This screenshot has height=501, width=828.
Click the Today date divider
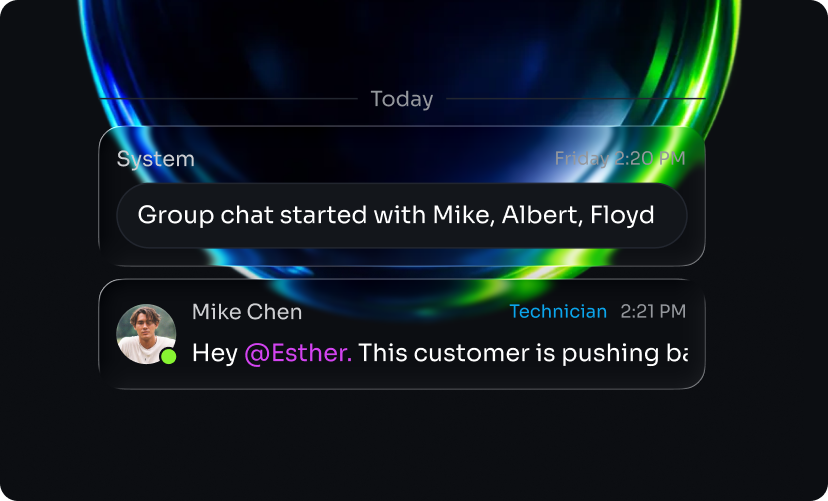pyautogui.click(x=402, y=99)
